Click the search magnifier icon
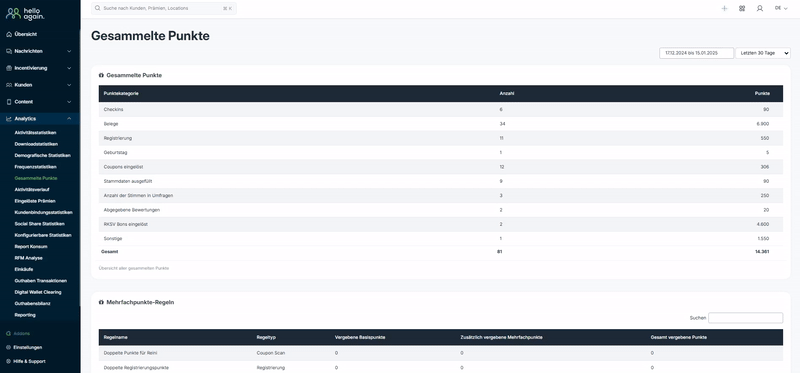The height and width of the screenshot is (373, 800). click(97, 8)
